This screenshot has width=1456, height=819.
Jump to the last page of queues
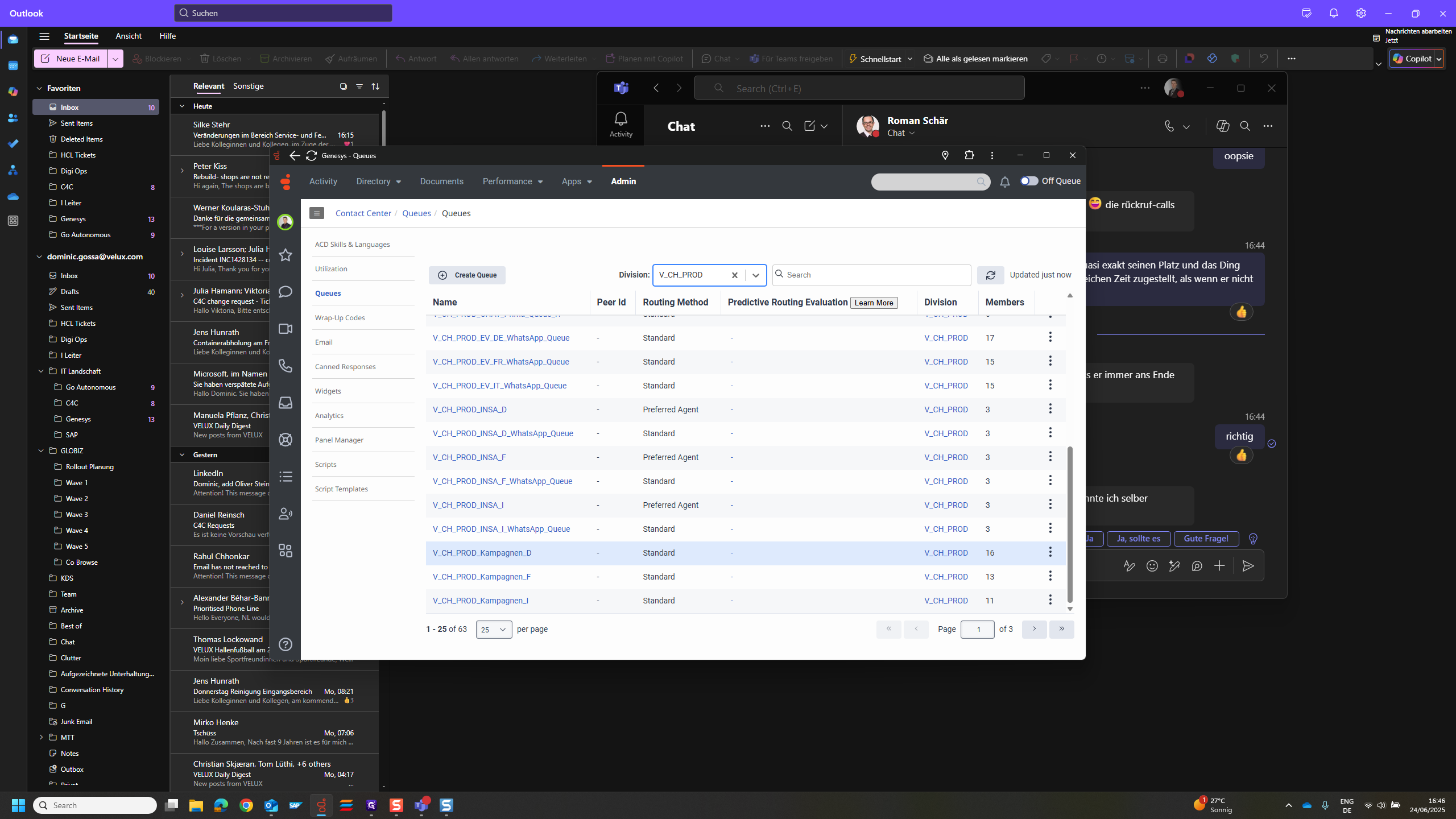pyautogui.click(x=1061, y=629)
